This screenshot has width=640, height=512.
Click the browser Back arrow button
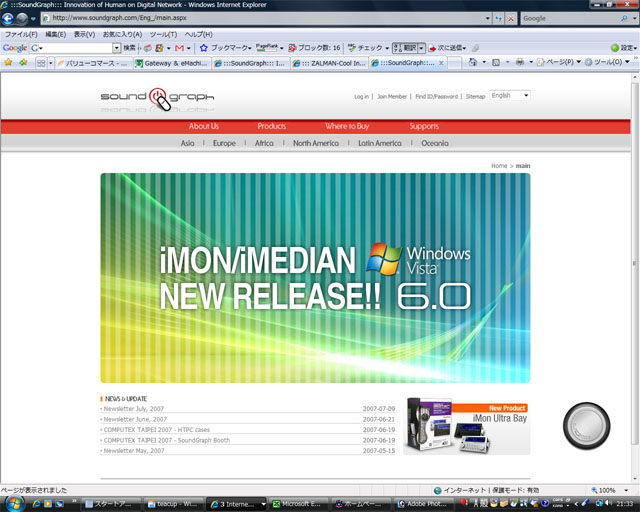(x=8, y=18)
